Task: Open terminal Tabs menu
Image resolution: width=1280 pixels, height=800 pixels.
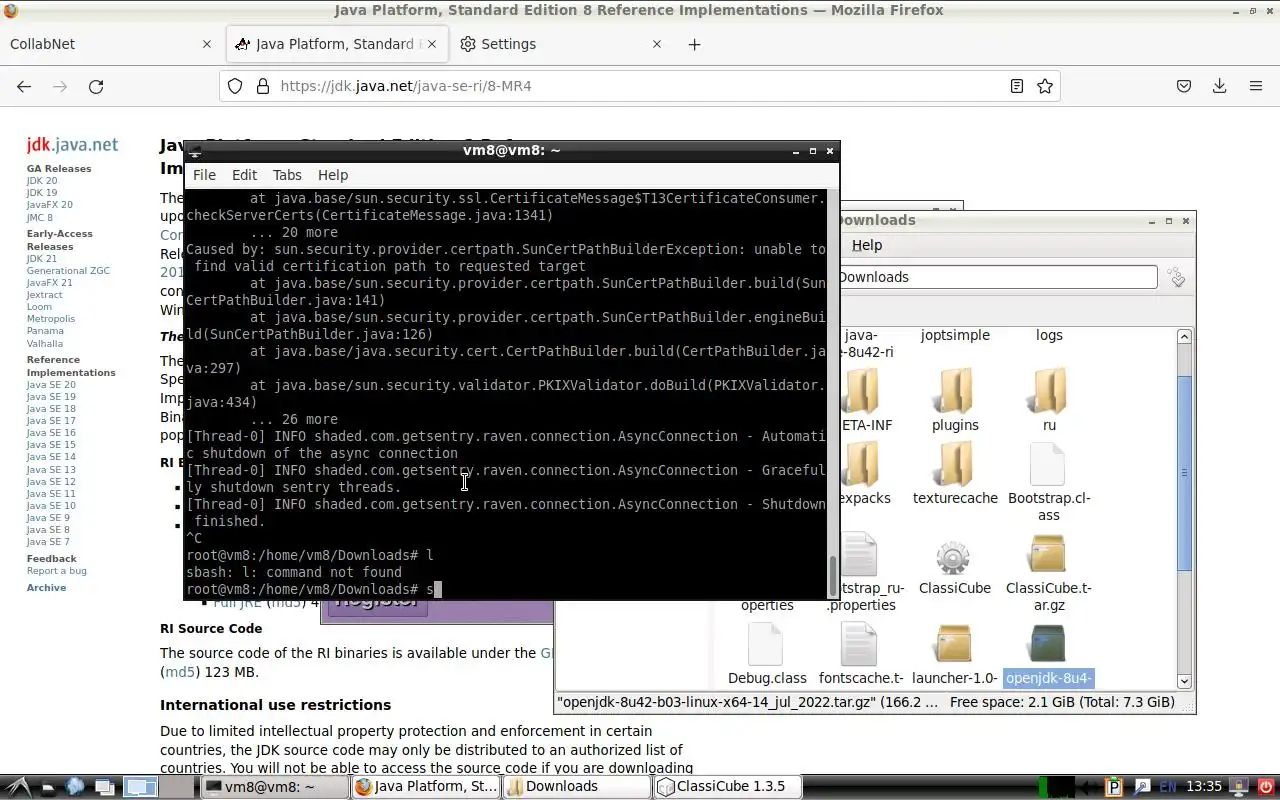Action: pyautogui.click(x=287, y=175)
